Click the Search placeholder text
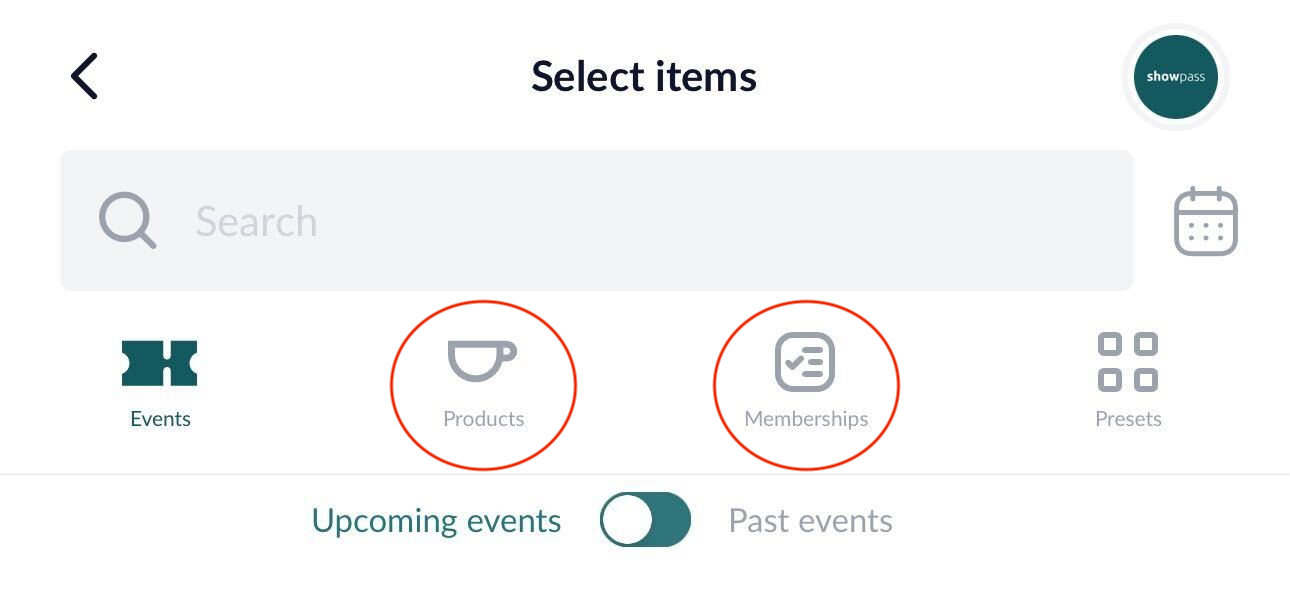The height and width of the screenshot is (594, 1290). 256,221
